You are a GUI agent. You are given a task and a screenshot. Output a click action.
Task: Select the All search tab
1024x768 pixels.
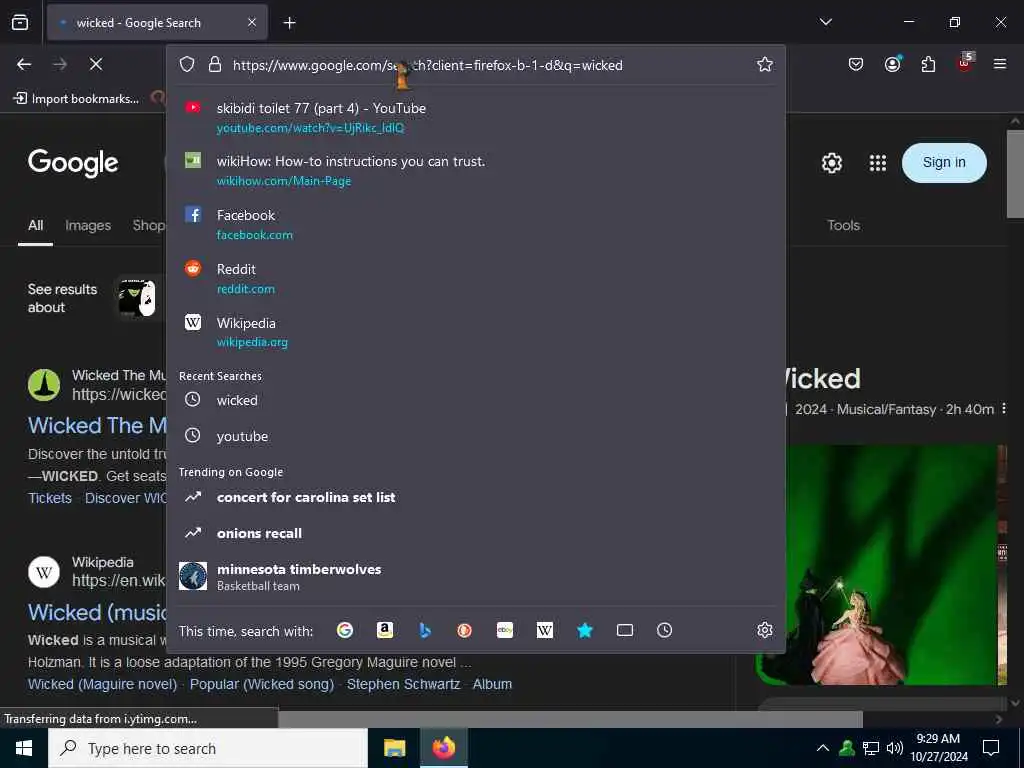[35, 225]
